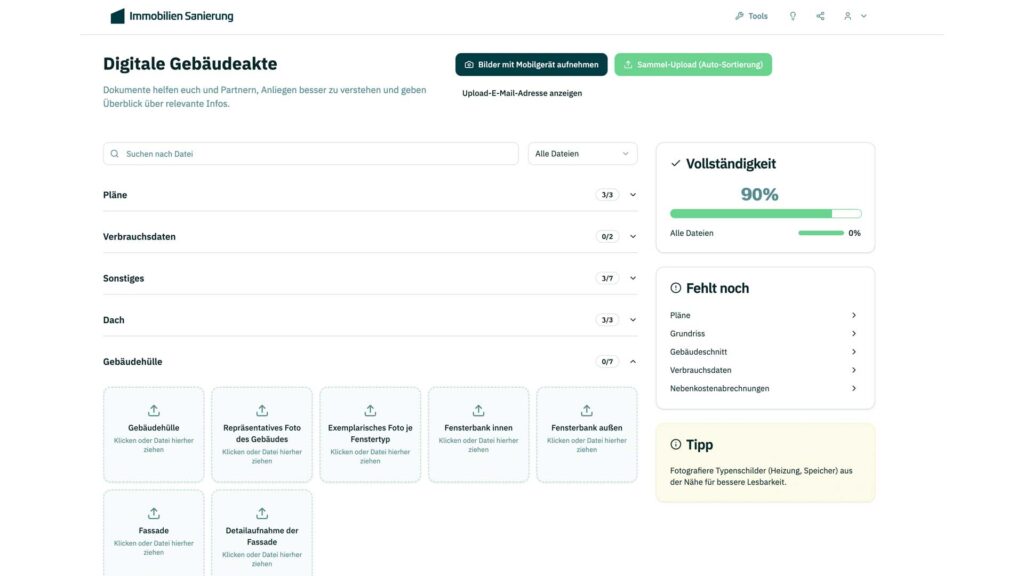The width and height of the screenshot is (1024, 576).
Task: Expand the Dach section chevron
Action: 633,320
